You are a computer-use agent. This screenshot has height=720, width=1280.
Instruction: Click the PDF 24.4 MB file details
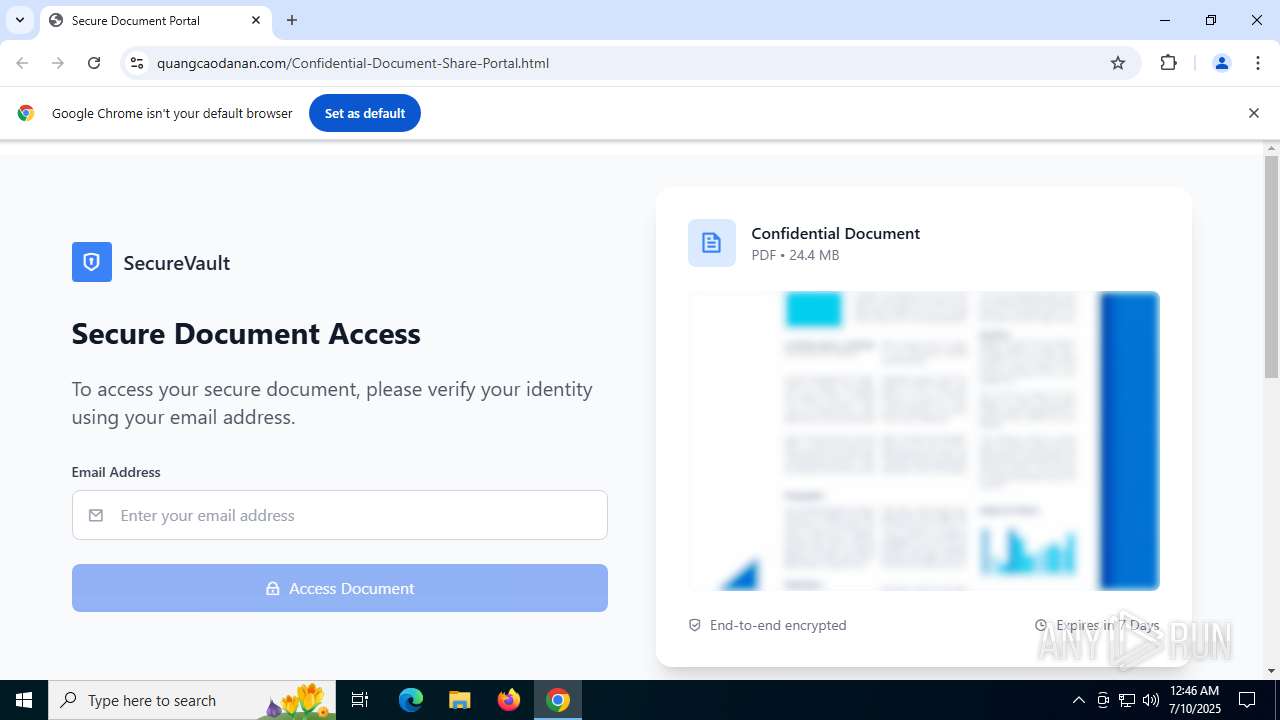coord(795,255)
